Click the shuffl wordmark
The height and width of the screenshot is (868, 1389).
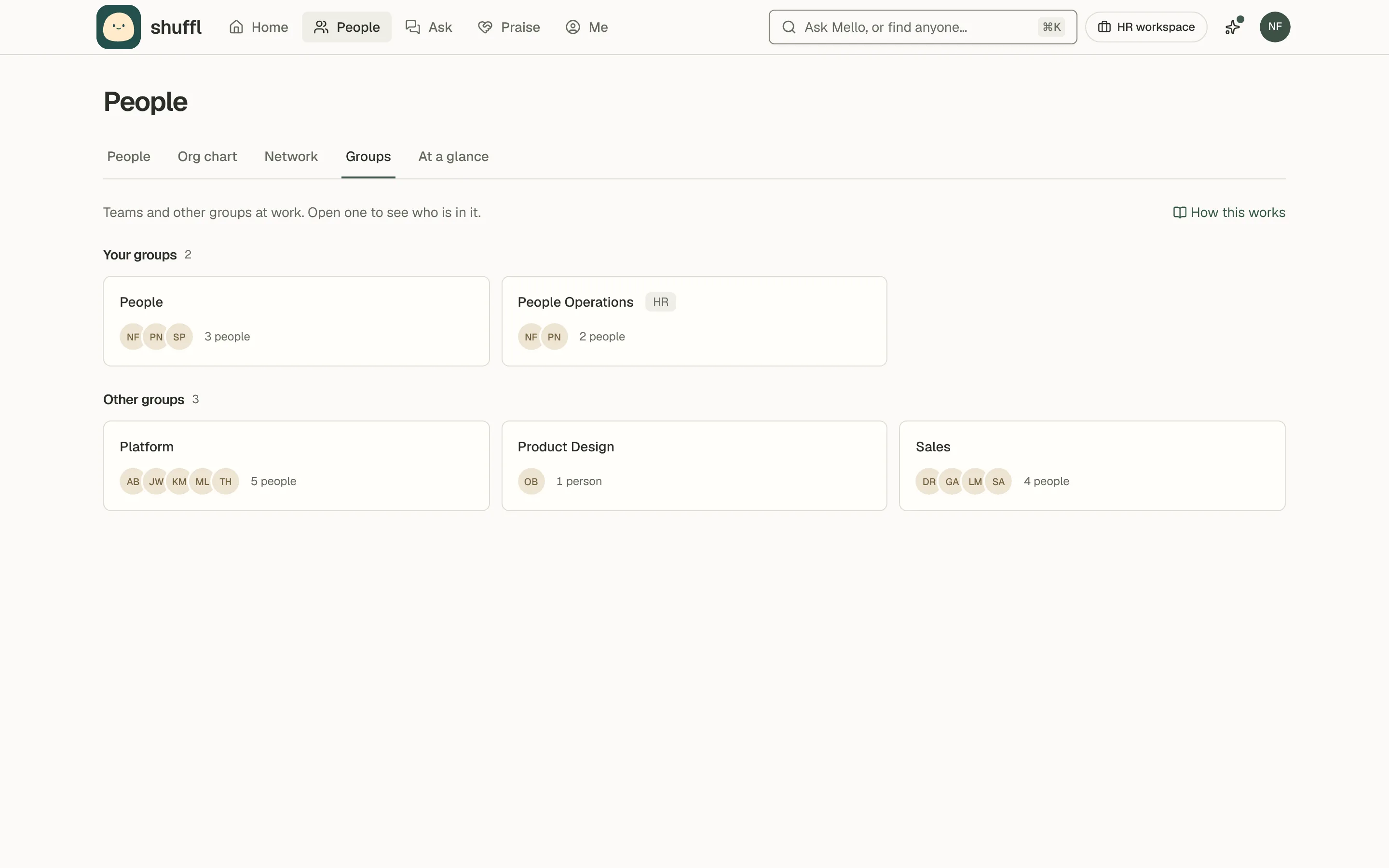pos(176,27)
